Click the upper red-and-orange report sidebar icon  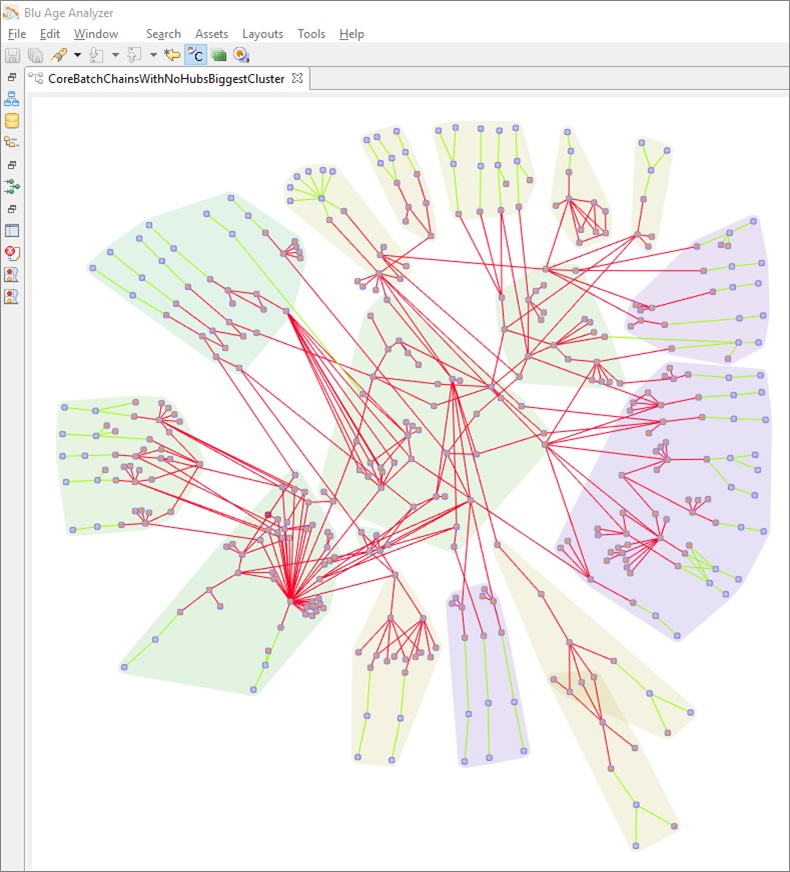12,275
